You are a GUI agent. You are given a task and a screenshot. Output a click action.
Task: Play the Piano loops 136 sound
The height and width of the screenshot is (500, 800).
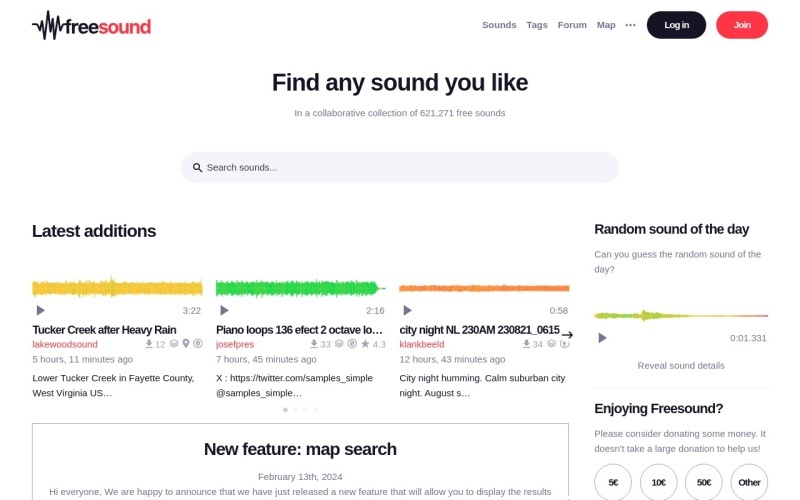tap(224, 310)
